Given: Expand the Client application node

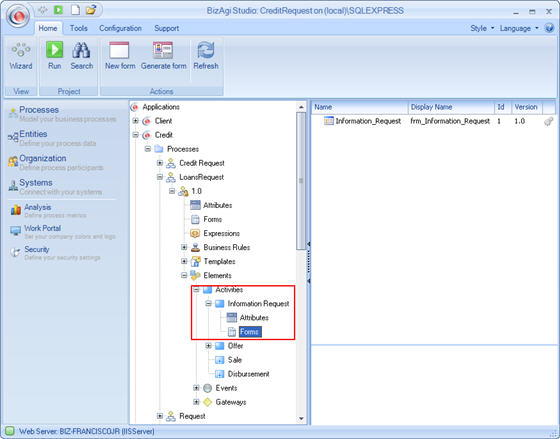Looking at the screenshot, I should tap(135, 121).
